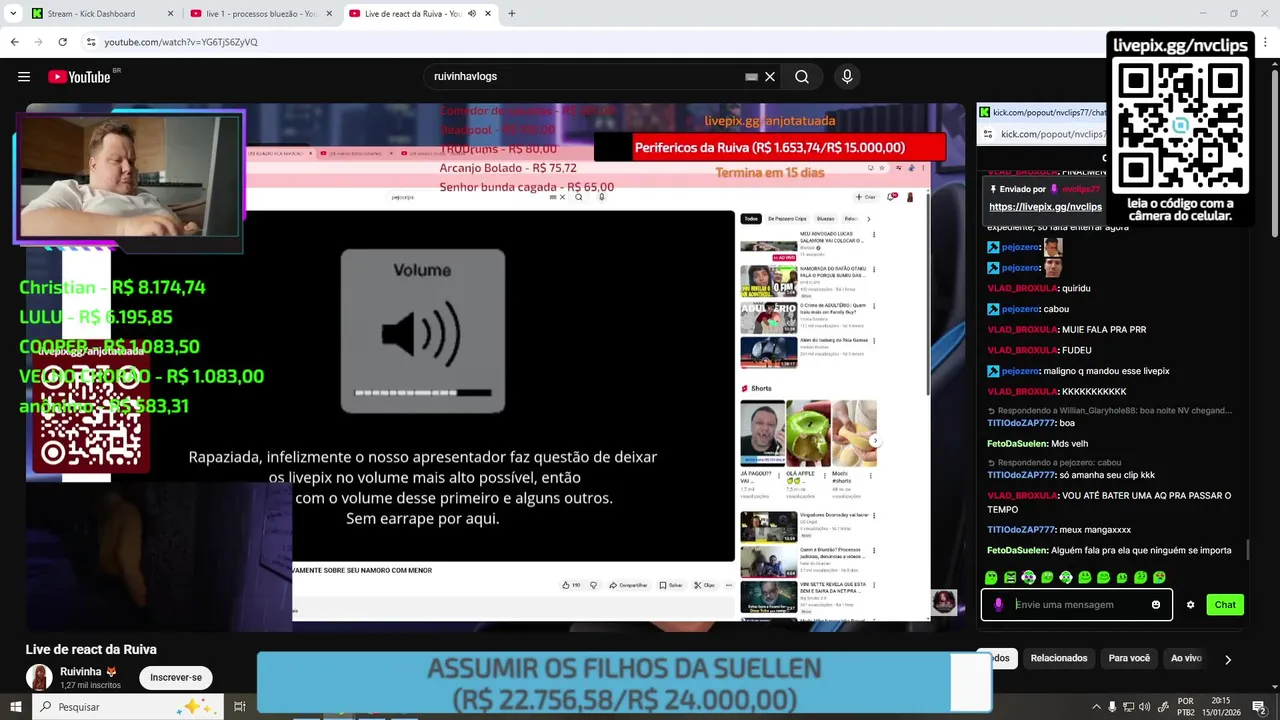
Task: Open a new browser tab
Action: [512, 14]
